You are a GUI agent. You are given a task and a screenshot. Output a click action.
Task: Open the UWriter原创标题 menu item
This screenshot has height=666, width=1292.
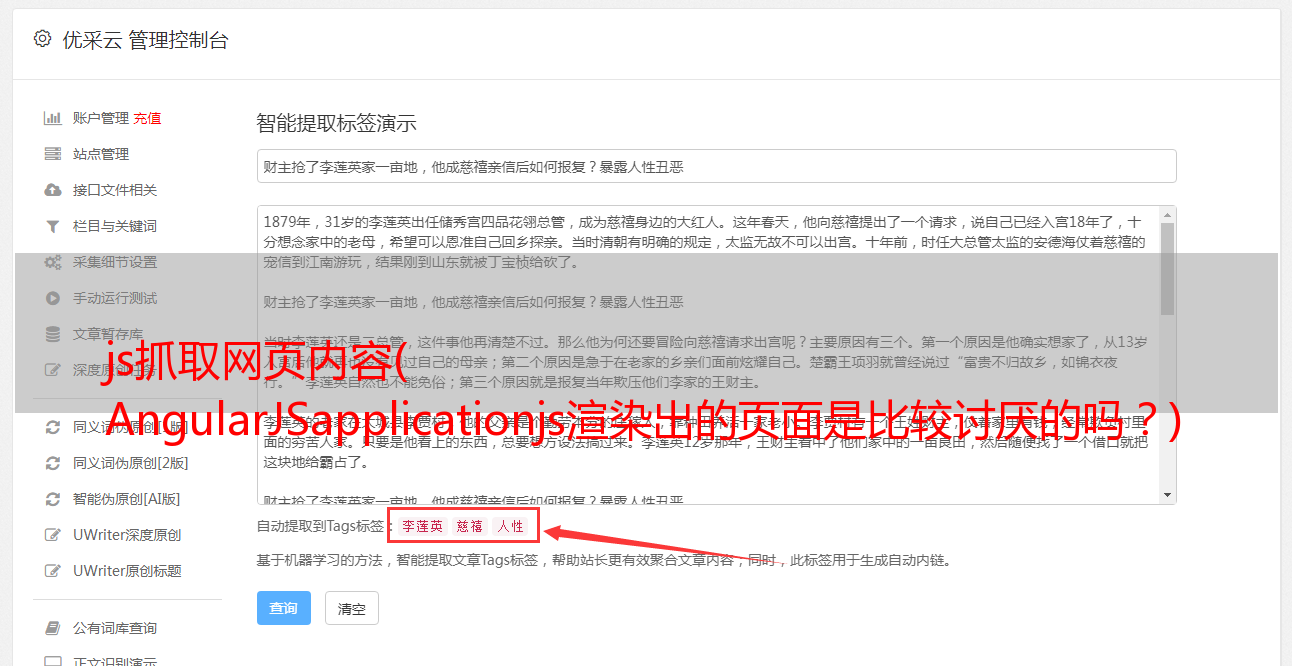click(x=127, y=571)
